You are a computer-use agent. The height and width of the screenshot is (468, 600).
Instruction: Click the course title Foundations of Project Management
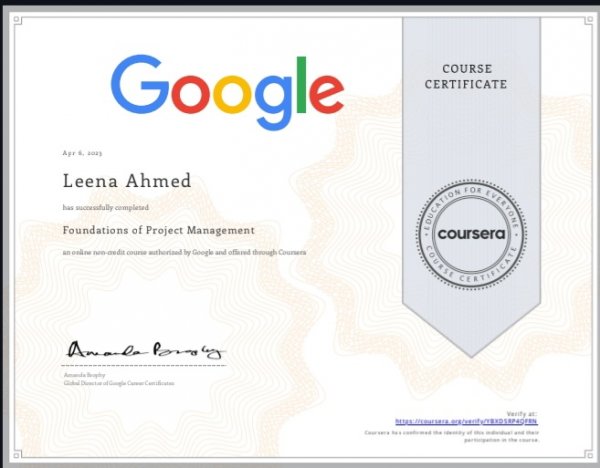tap(158, 230)
